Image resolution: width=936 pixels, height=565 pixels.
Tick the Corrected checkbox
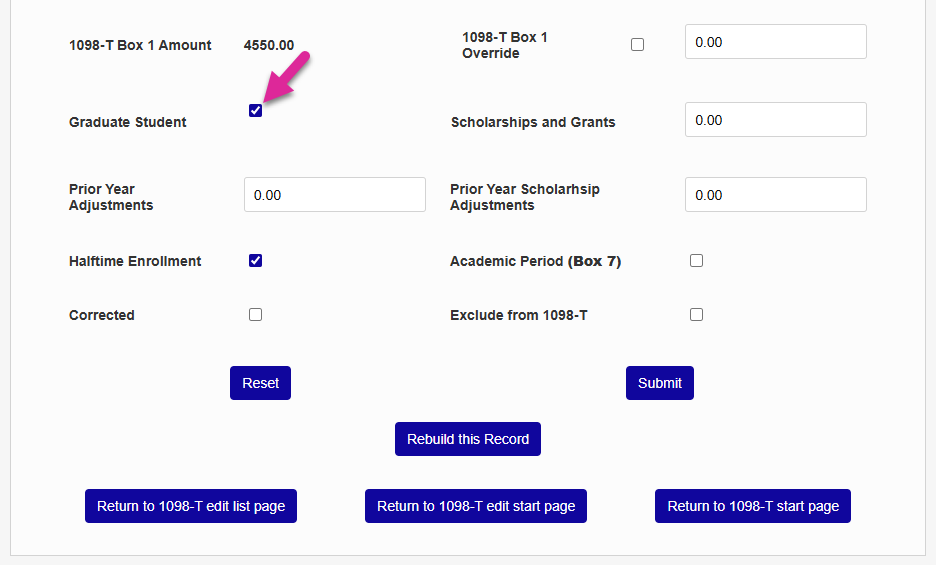coord(256,314)
